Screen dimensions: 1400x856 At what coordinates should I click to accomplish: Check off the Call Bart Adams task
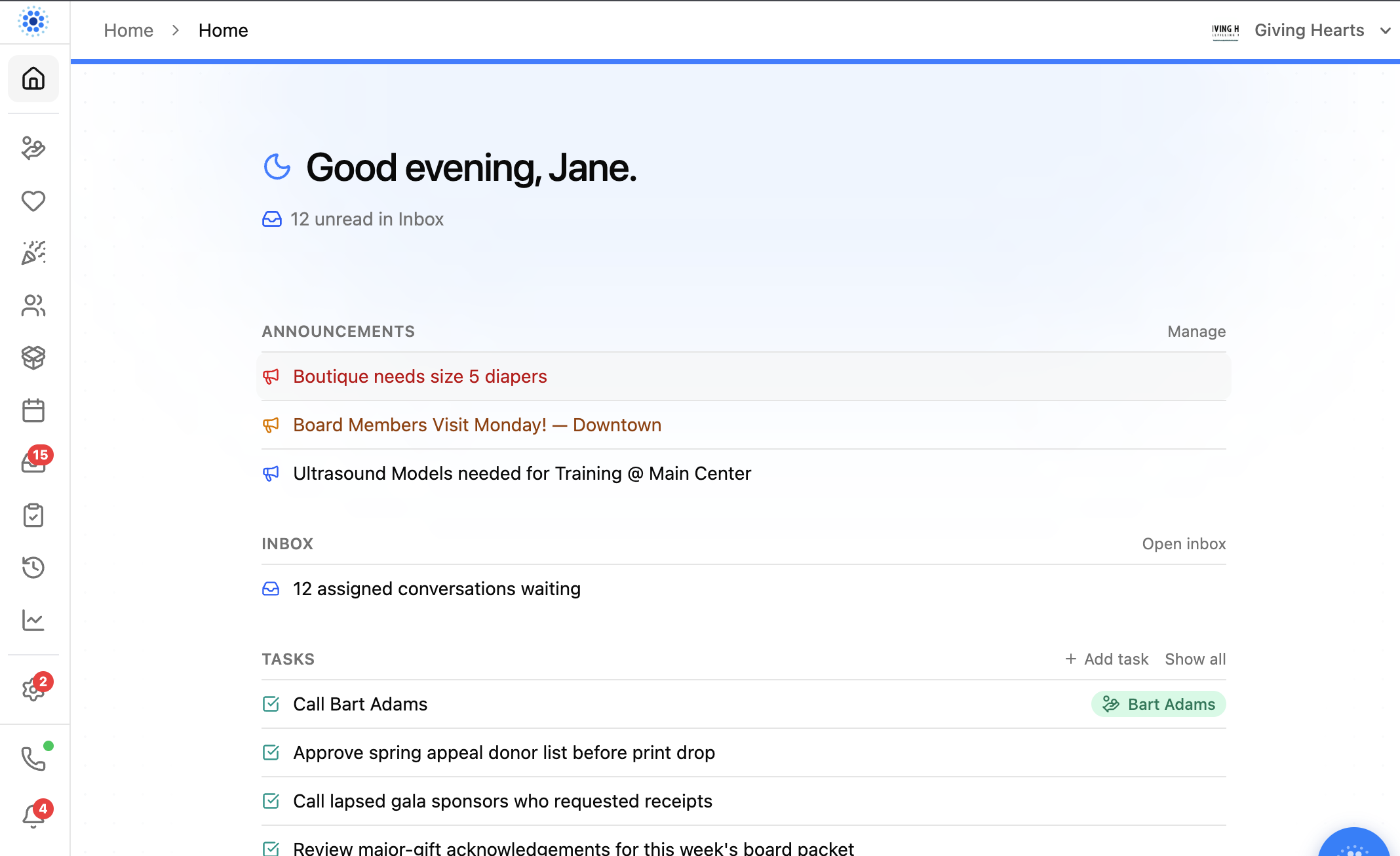[271, 704]
